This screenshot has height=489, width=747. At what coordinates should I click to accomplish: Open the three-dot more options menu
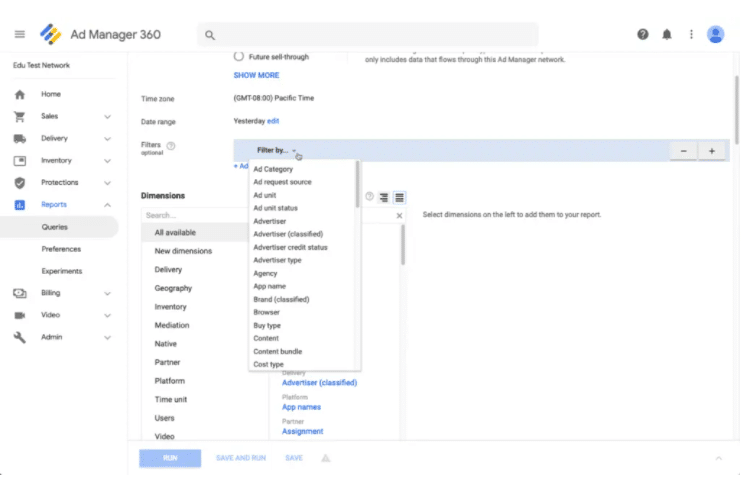[x=691, y=34]
